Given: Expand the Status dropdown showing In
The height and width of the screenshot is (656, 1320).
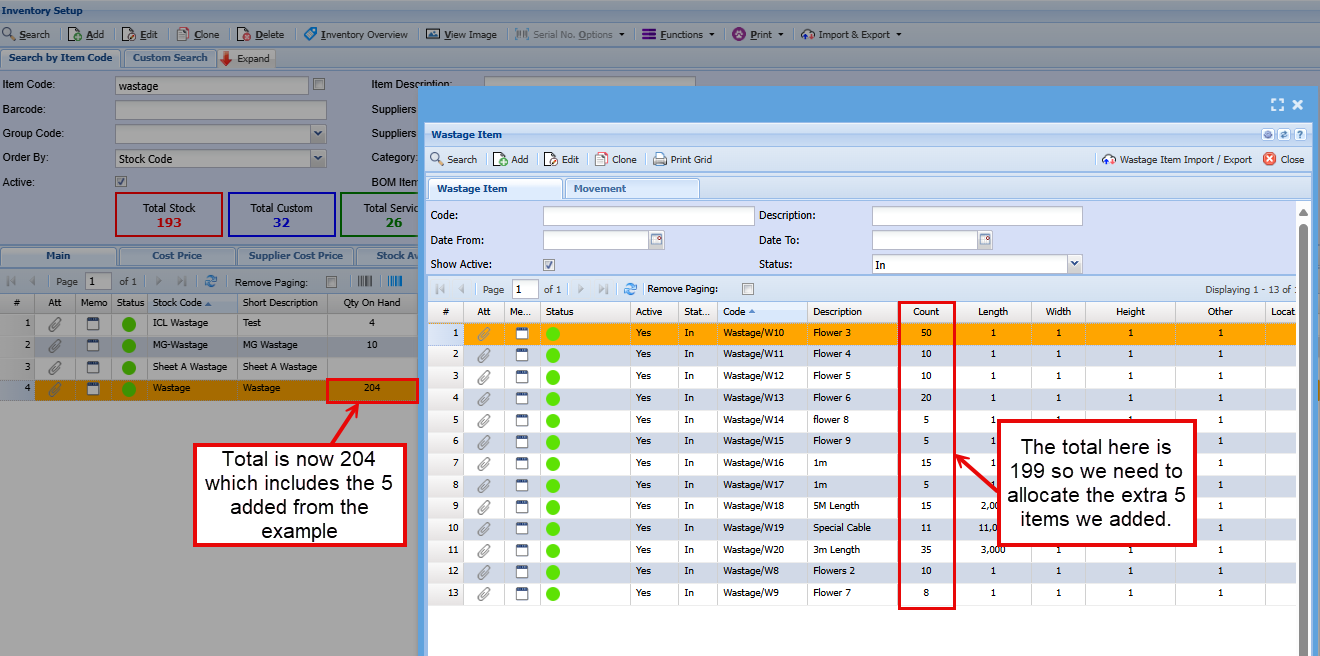Looking at the screenshot, I should click(1074, 265).
